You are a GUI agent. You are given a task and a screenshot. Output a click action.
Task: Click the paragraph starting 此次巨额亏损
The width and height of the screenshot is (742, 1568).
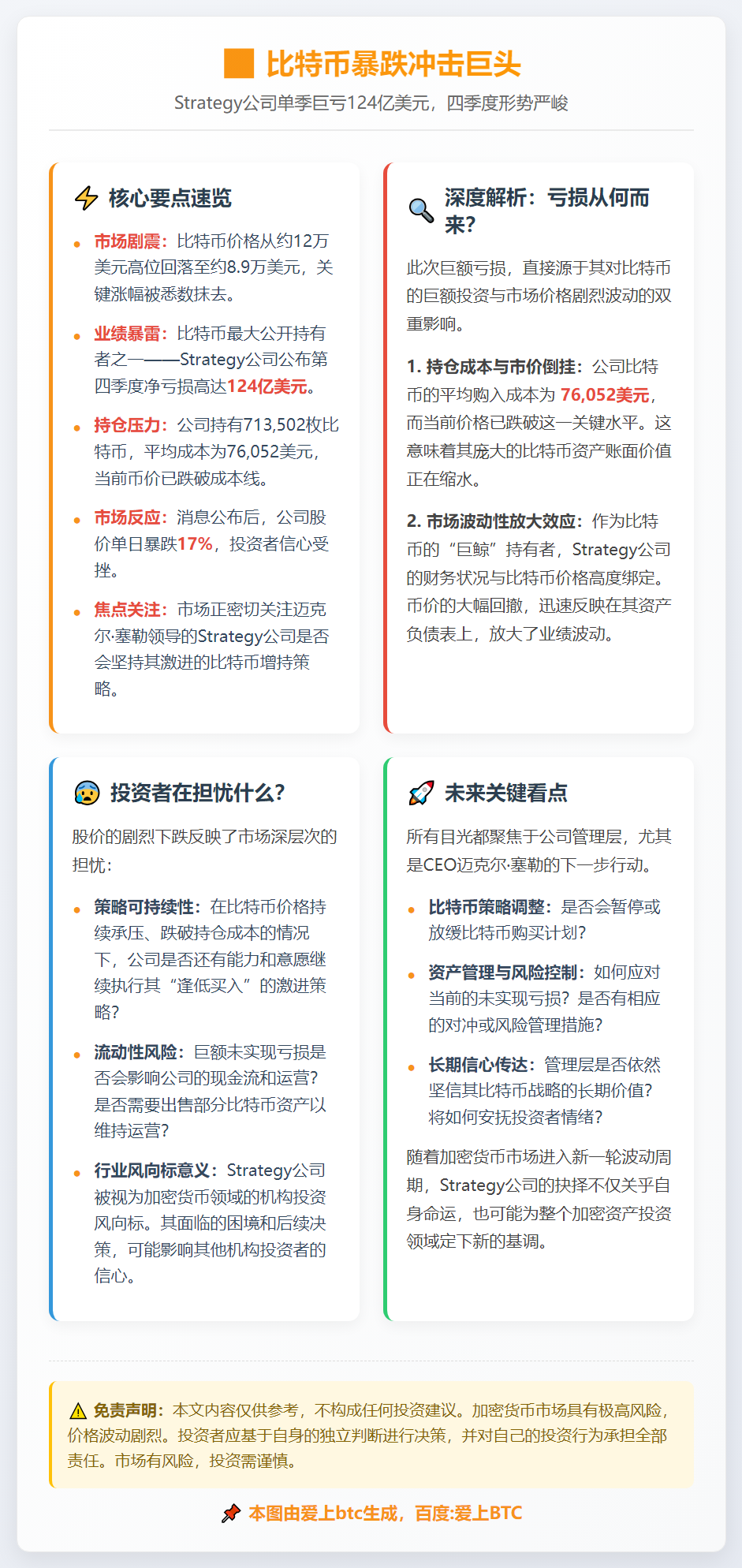pyautogui.click(x=539, y=296)
